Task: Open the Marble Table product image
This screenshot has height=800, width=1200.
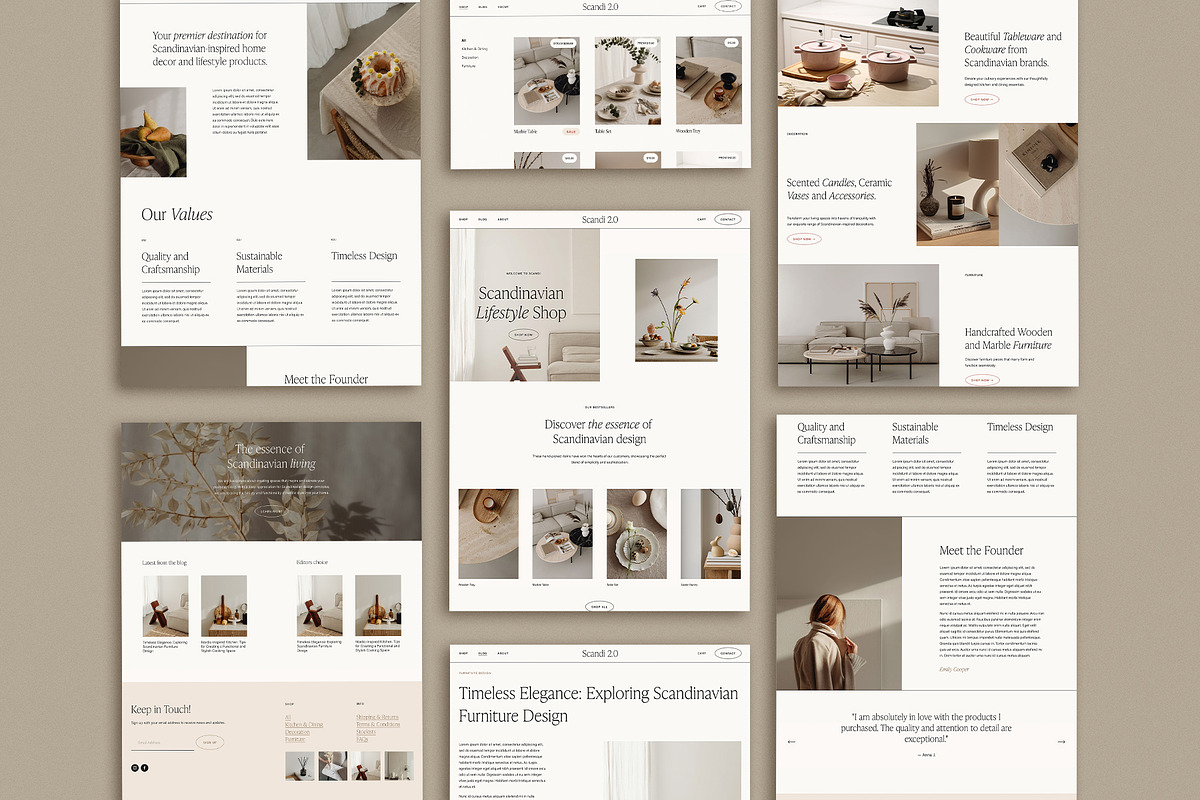Action: tap(546, 81)
